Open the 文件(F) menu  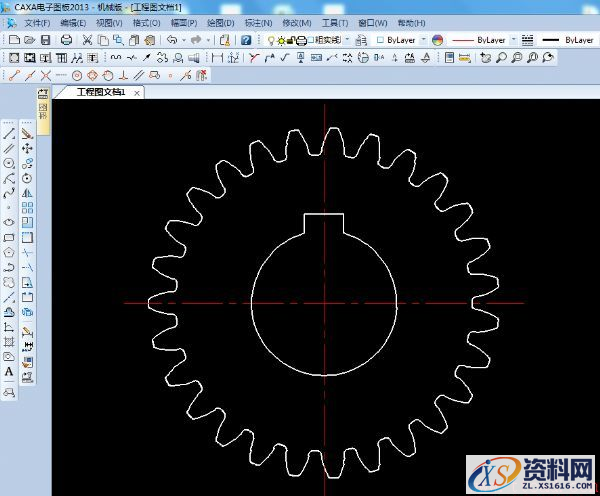coord(37,22)
